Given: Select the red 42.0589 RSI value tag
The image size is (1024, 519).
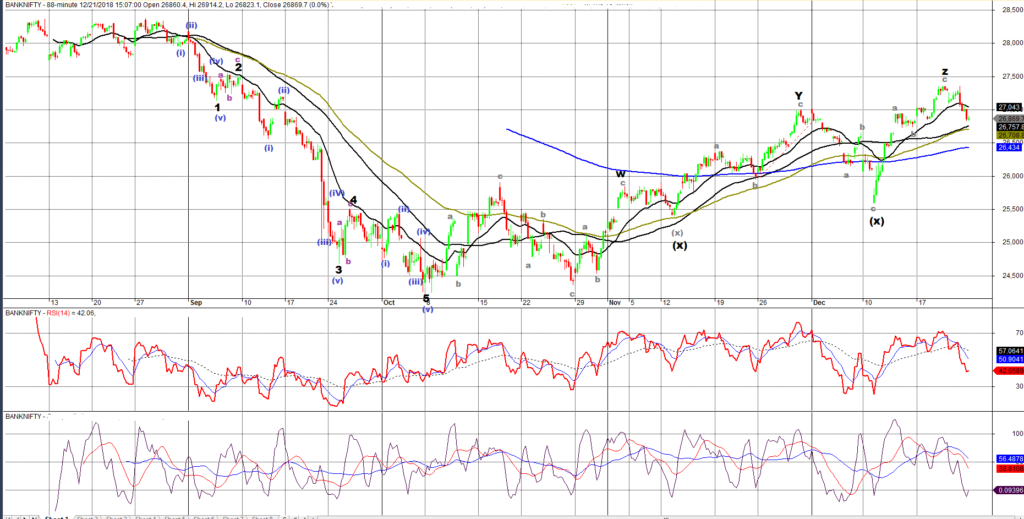Looking at the screenshot, I should point(1008,371).
